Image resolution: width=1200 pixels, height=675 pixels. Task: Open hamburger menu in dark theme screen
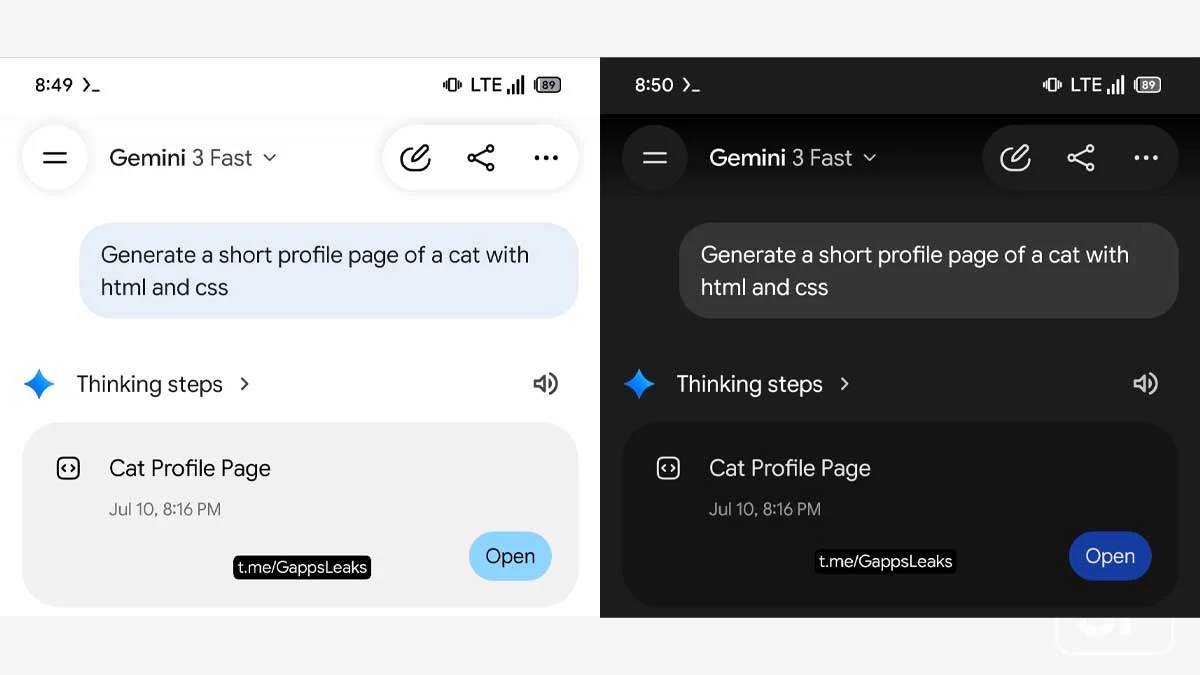point(655,158)
